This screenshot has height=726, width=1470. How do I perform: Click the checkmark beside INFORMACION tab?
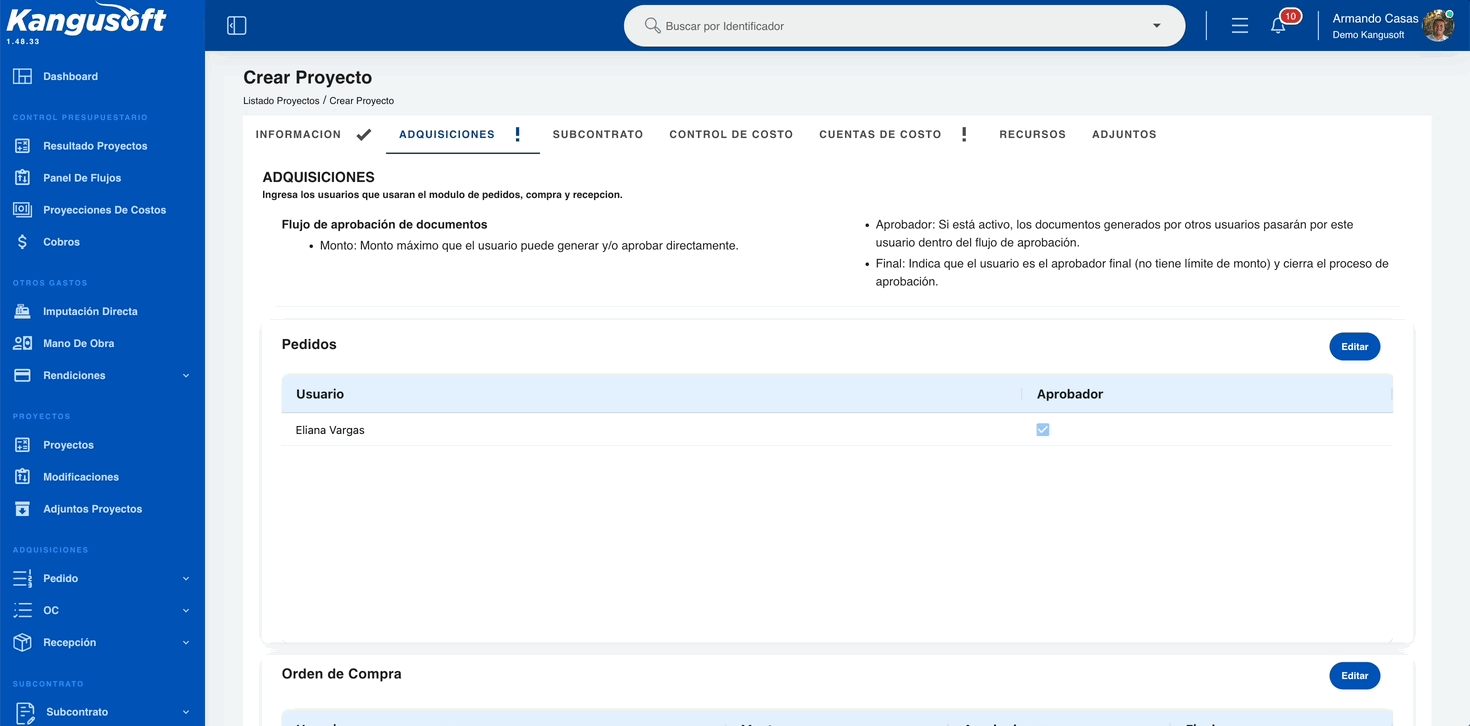(x=364, y=134)
